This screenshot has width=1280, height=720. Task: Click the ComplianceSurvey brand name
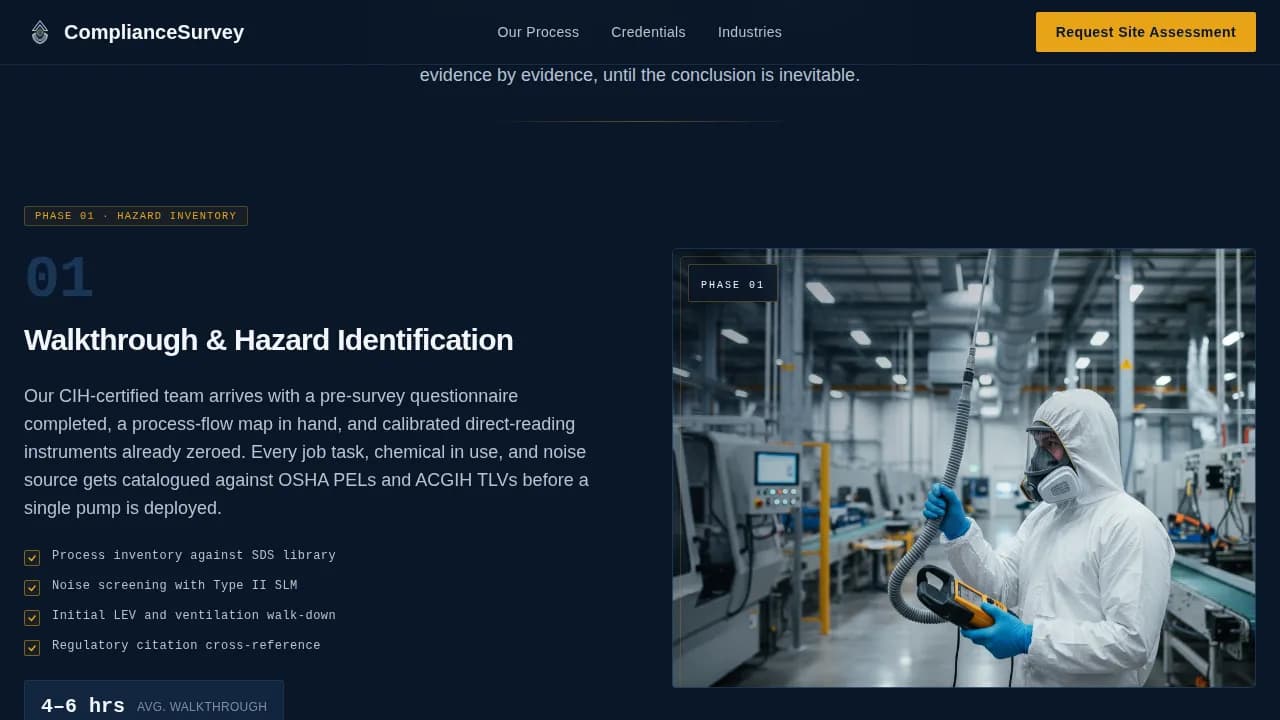pos(153,32)
